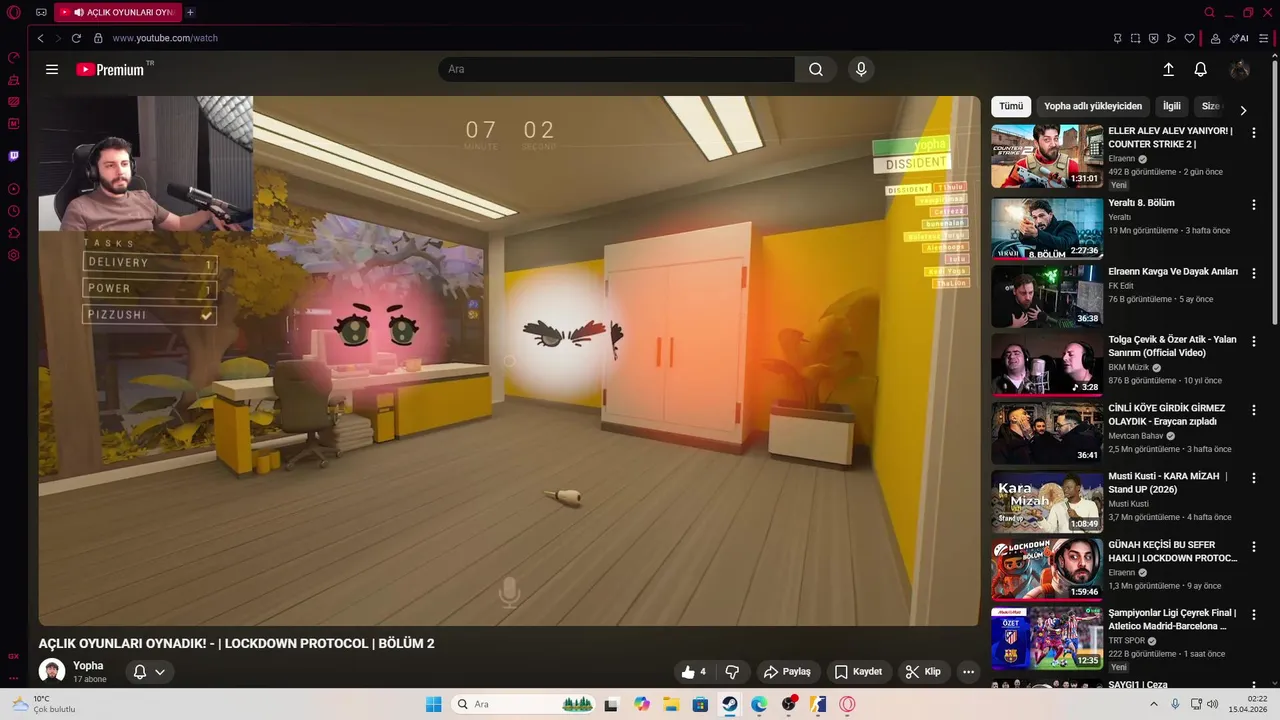View site security lock info
1280x720 pixels.
tap(98, 38)
